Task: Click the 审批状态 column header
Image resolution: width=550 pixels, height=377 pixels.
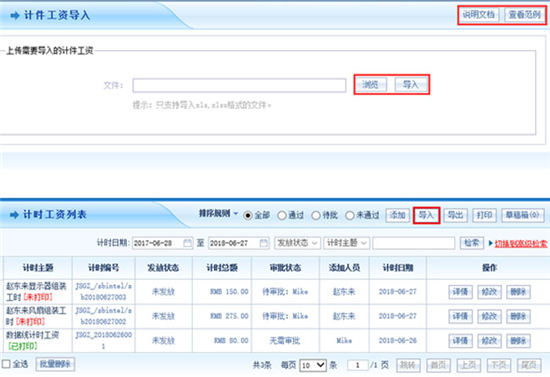Action: pos(285,268)
